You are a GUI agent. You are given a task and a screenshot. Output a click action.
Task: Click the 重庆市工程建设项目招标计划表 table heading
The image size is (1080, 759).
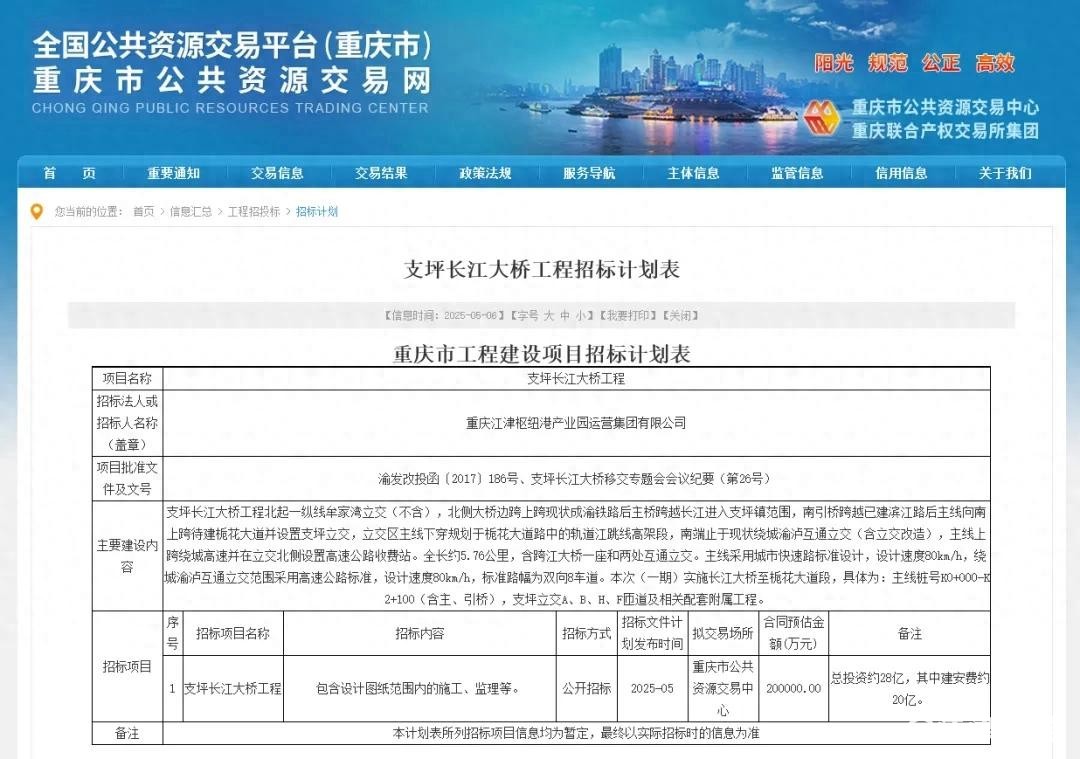click(542, 354)
